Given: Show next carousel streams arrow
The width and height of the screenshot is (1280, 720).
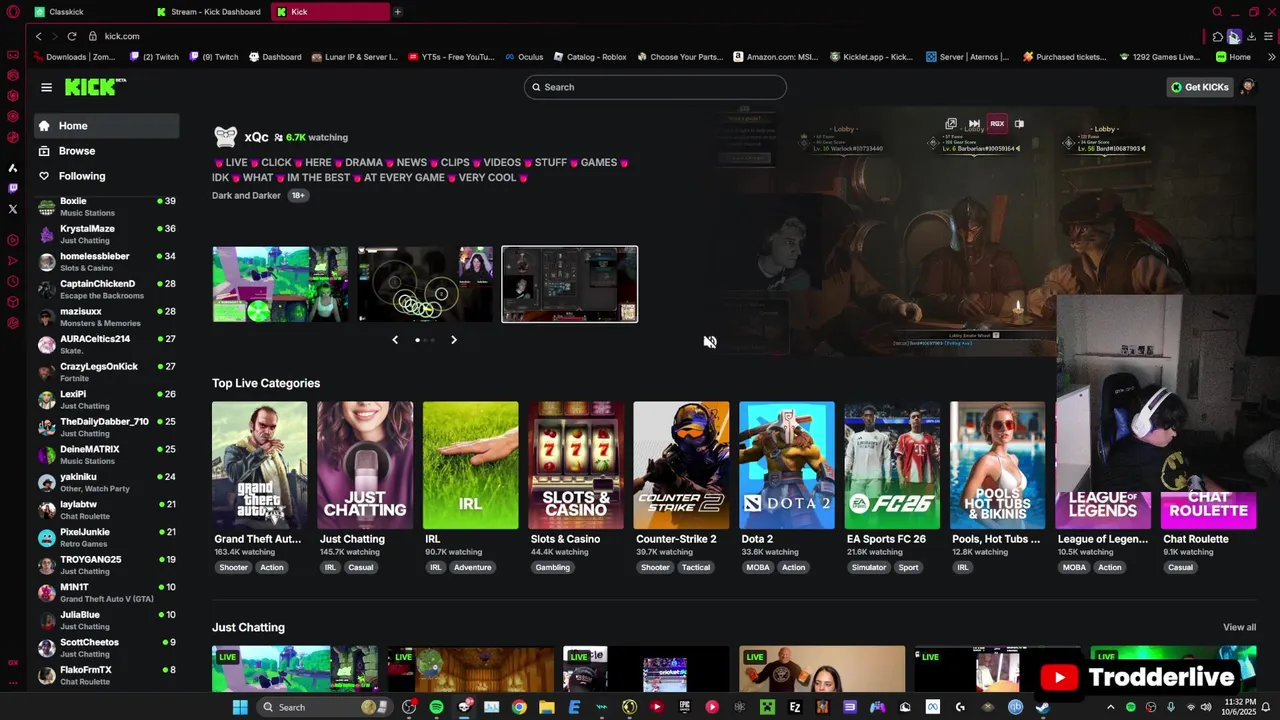Looking at the screenshot, I should pyautogui.click(x=453, y=340).
